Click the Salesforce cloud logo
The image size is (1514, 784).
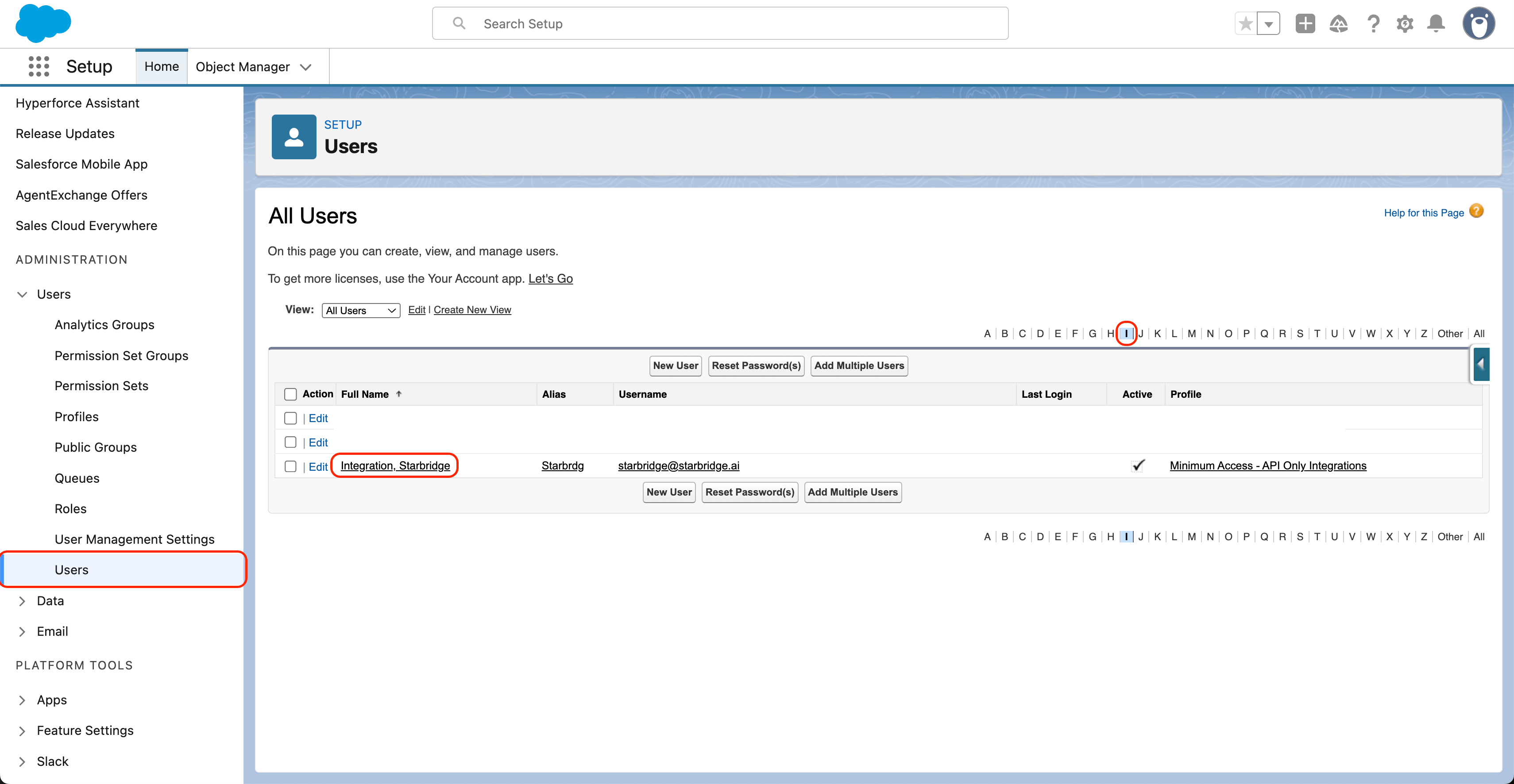[x=43, y=23]
